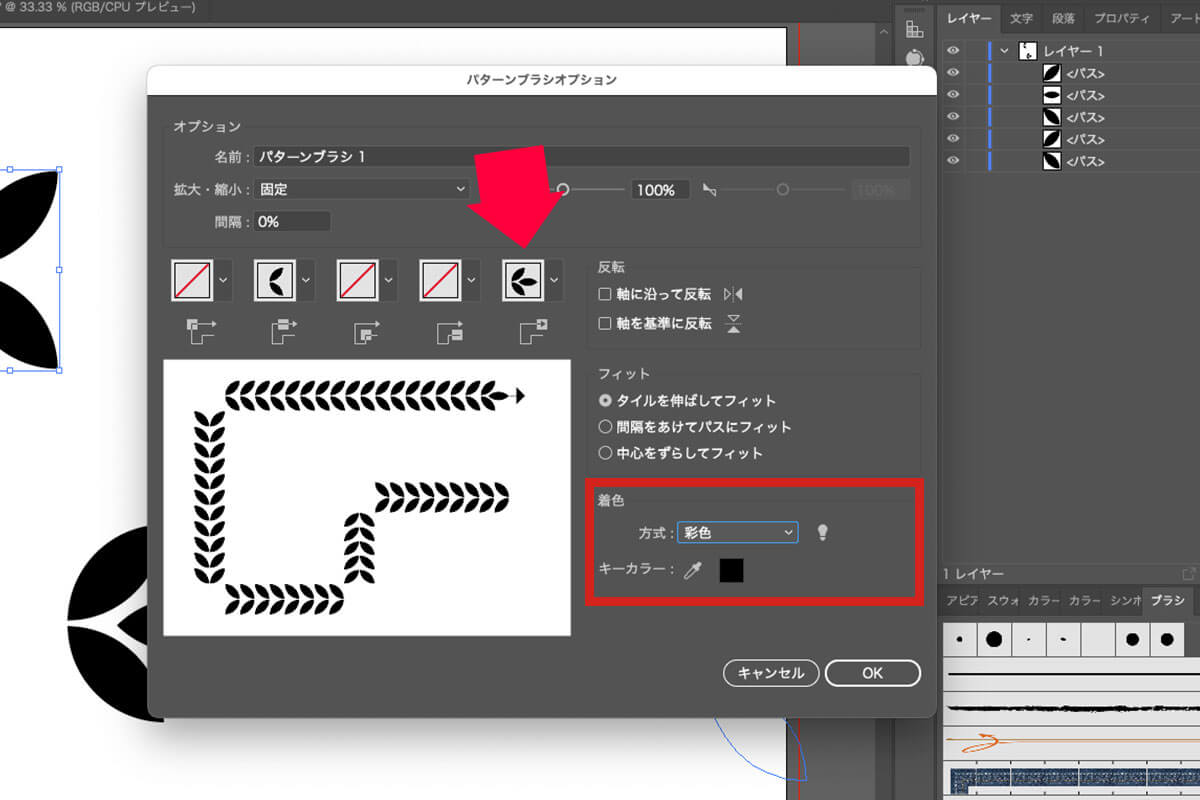Click the 名前 brush name input field

[x=582, y=157]
